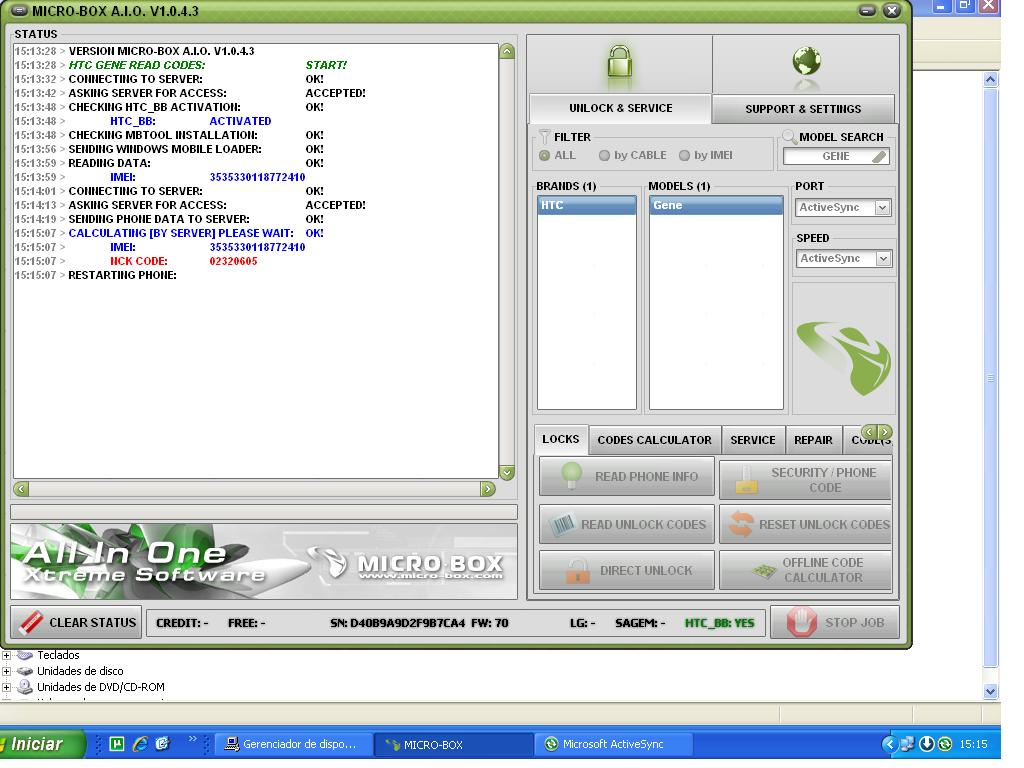Click the SN: D40B9A9D2F9B7CA4 status text
The height and width of the screenshot is (768, 1024).
[398, 624]
